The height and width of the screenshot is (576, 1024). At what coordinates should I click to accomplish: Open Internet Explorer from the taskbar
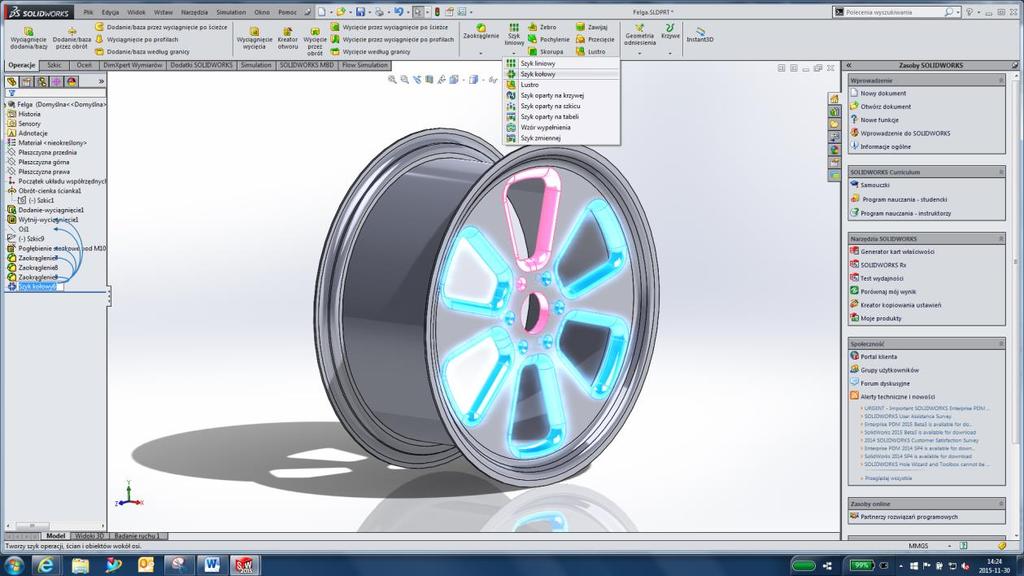45,565
